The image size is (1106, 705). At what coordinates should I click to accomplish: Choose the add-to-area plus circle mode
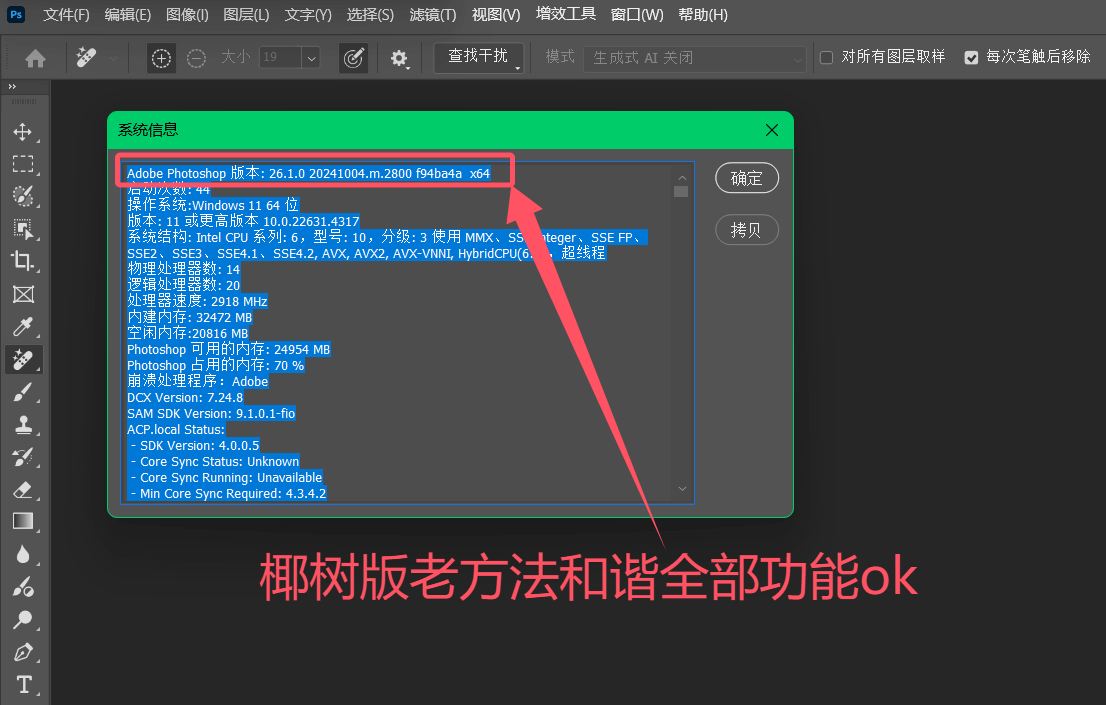coord(162,58)
